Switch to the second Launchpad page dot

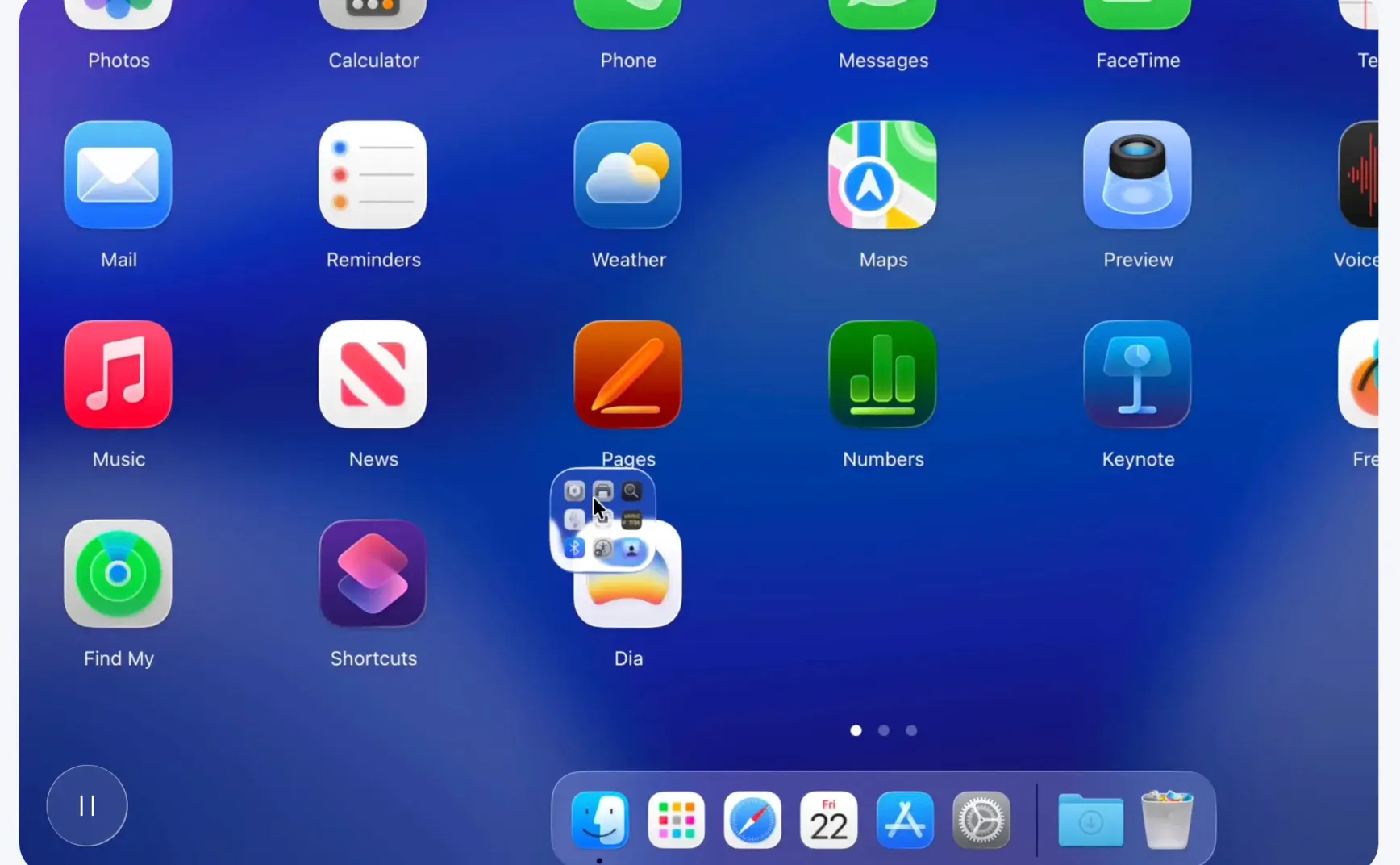(x=884, y=730)
